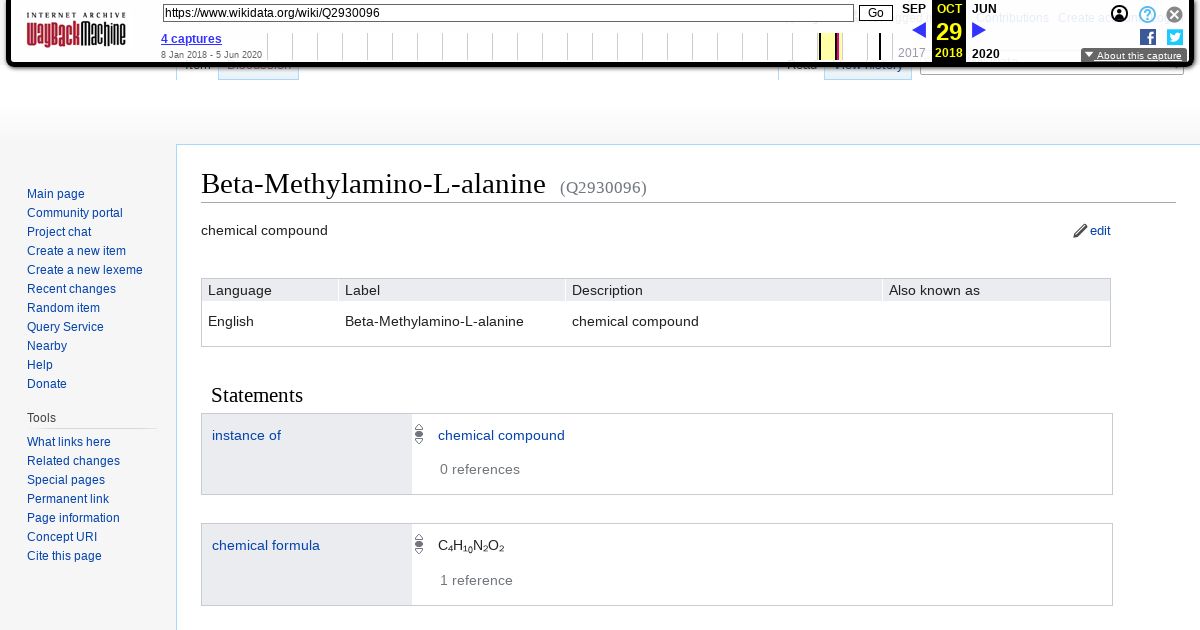1200x630 pixels.
Task: Click edit link next to description
Action: coord(1100,231)
